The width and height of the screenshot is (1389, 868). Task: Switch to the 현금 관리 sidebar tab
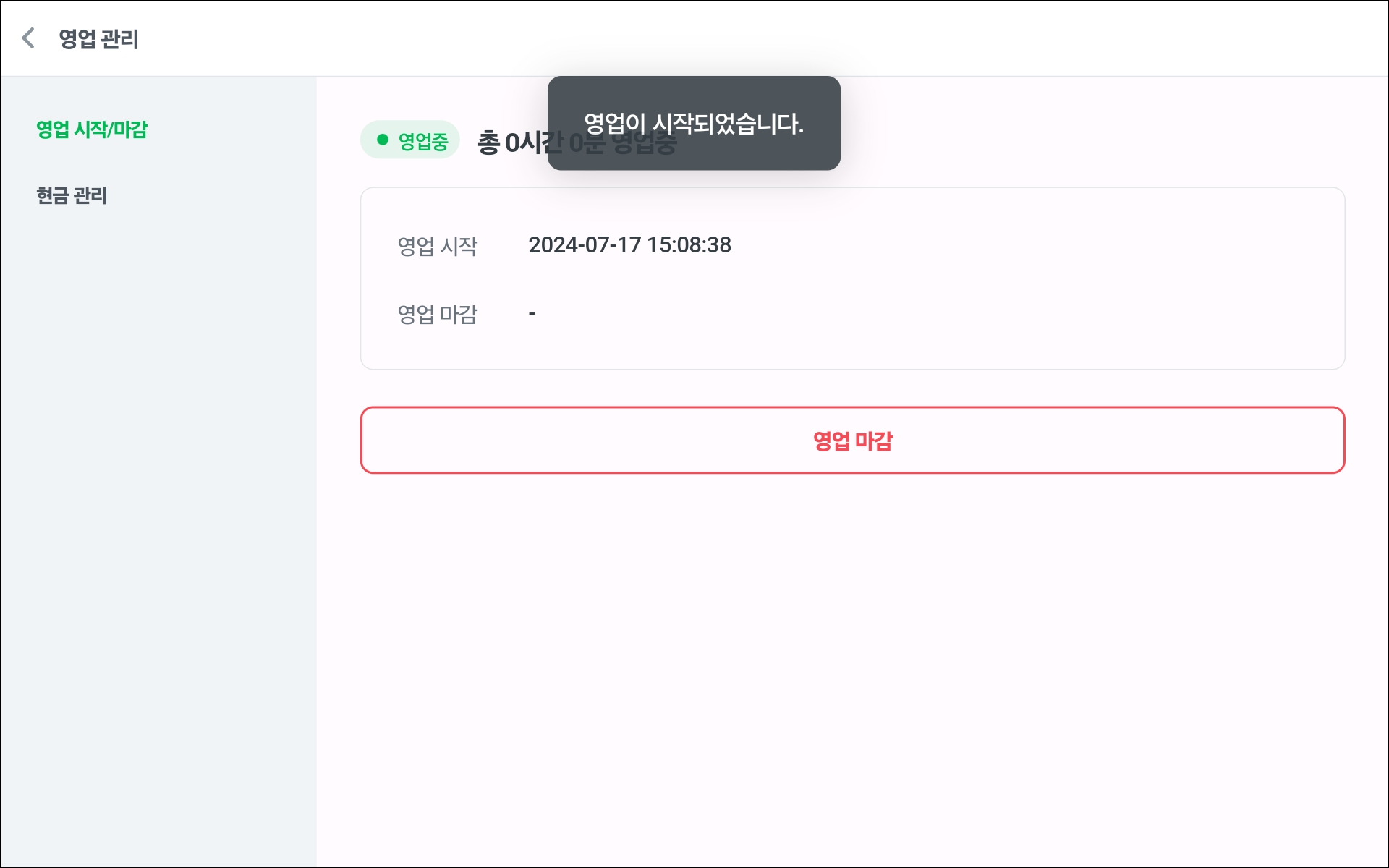tap(72, 195)
